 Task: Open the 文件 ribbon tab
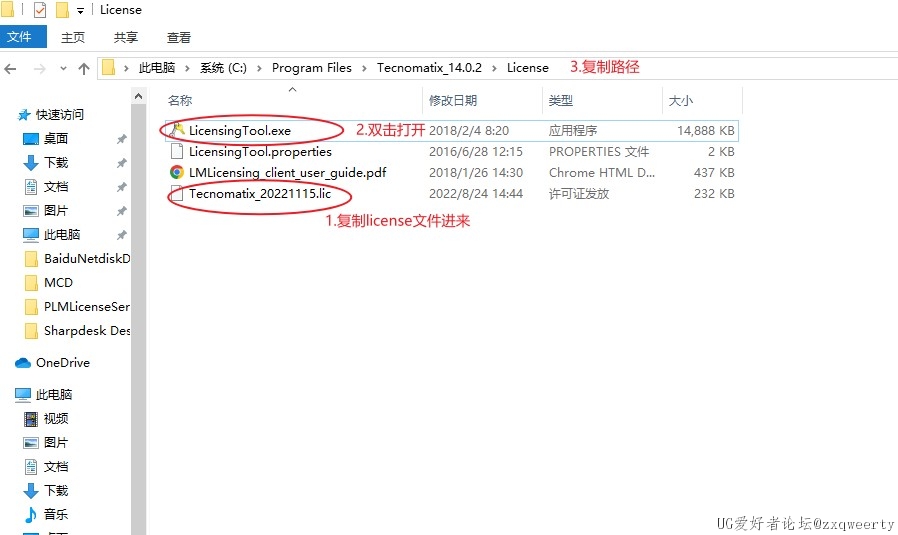pyautogui.click(x=23, y=37)
